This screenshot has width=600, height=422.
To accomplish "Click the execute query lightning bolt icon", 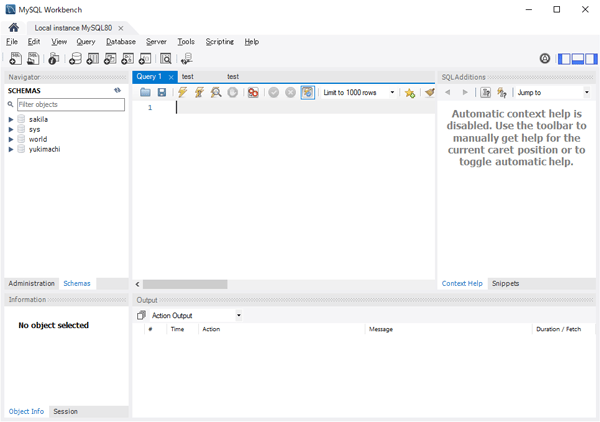I will (x=182, y=92).
